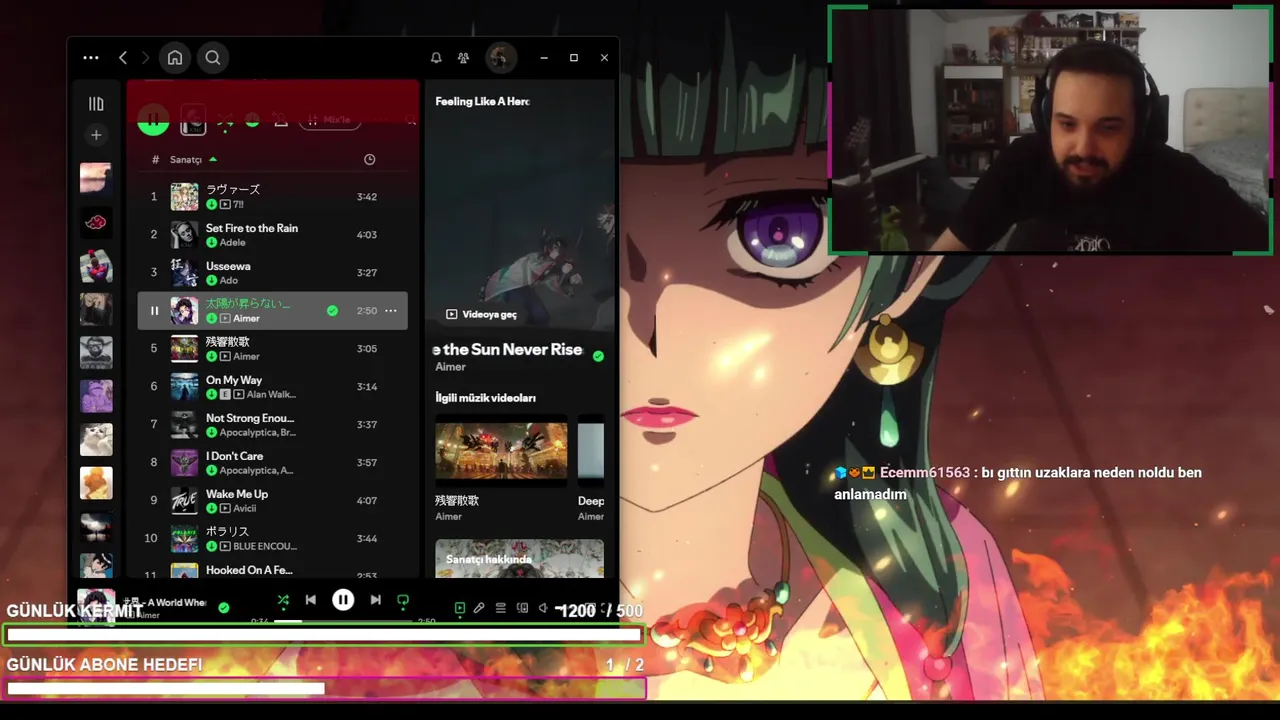Toggle playlist download in header
1280x720 pixels.
tap(252, 120)
